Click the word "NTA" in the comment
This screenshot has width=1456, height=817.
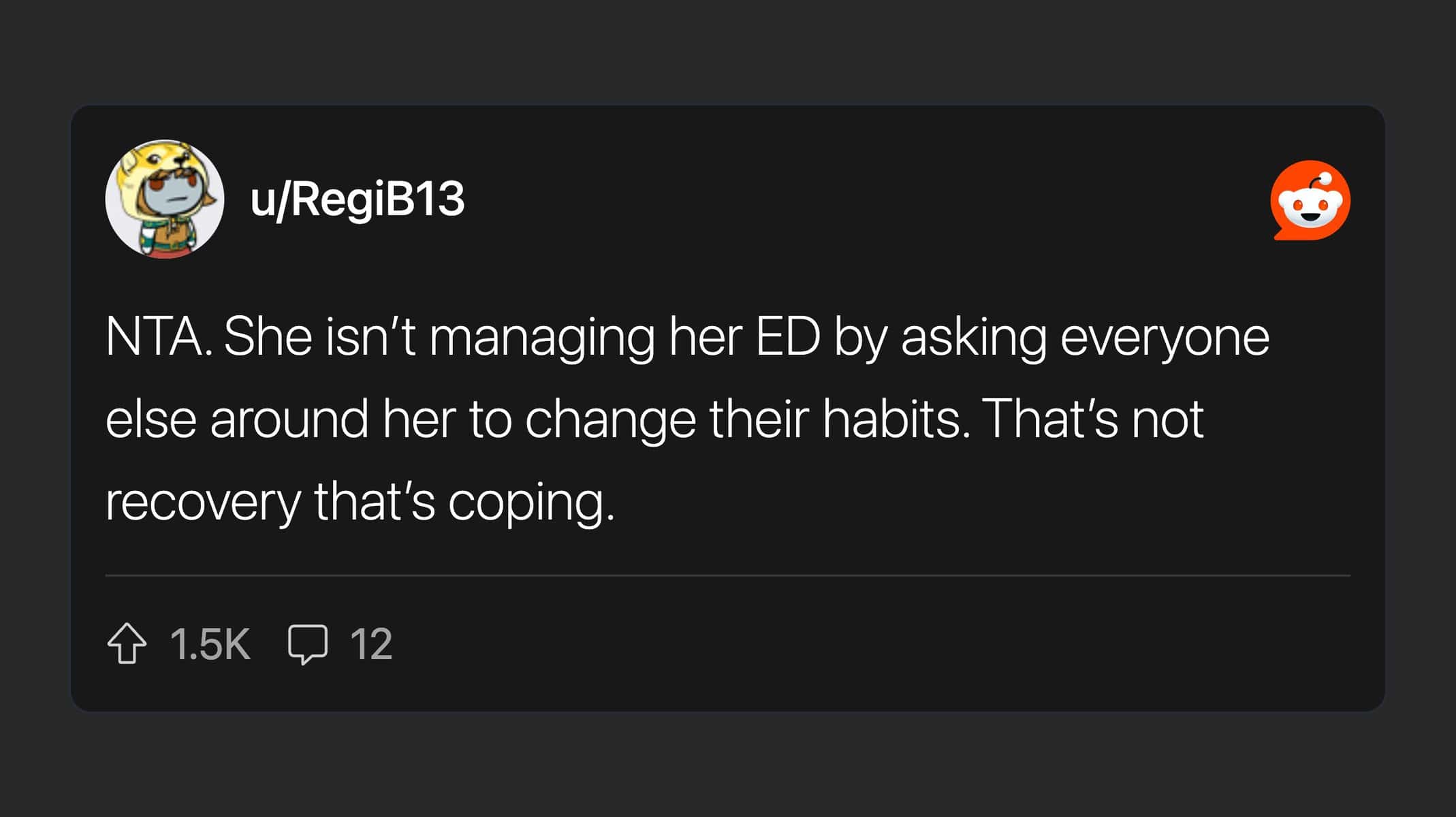(x=154, y=337)
